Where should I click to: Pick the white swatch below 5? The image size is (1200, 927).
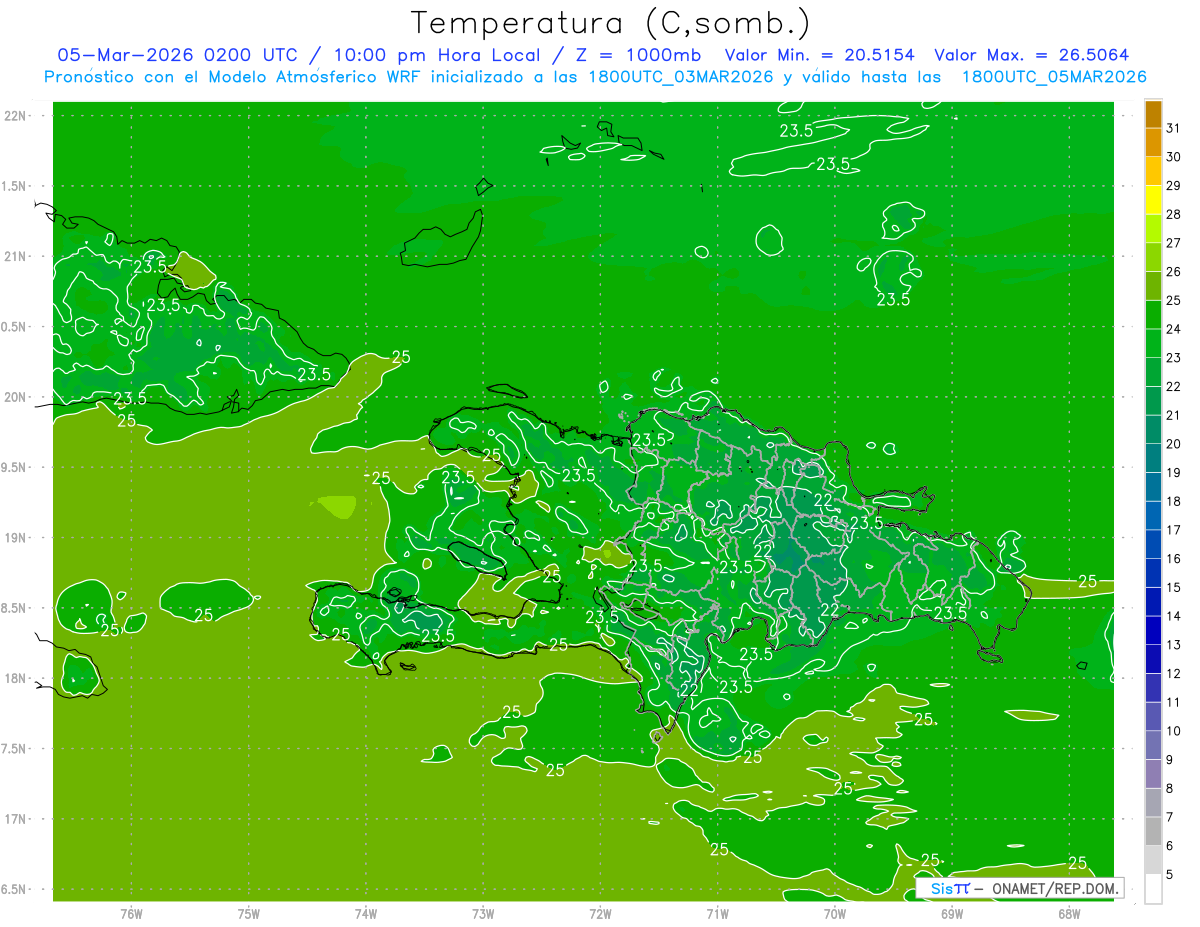tap(1153, 889)
